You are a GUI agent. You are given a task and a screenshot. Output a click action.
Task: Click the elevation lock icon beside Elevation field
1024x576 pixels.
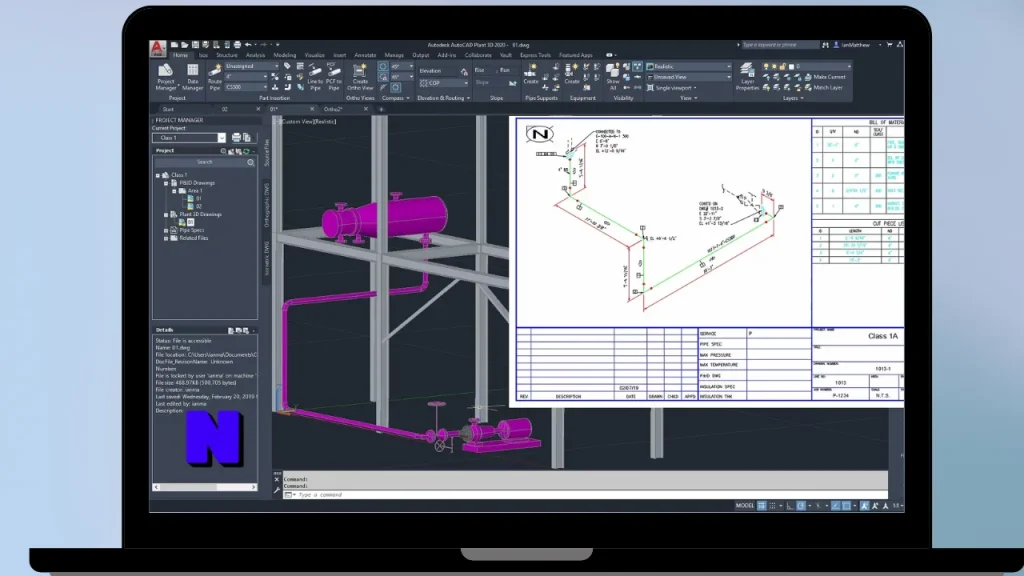pos(464,71)
